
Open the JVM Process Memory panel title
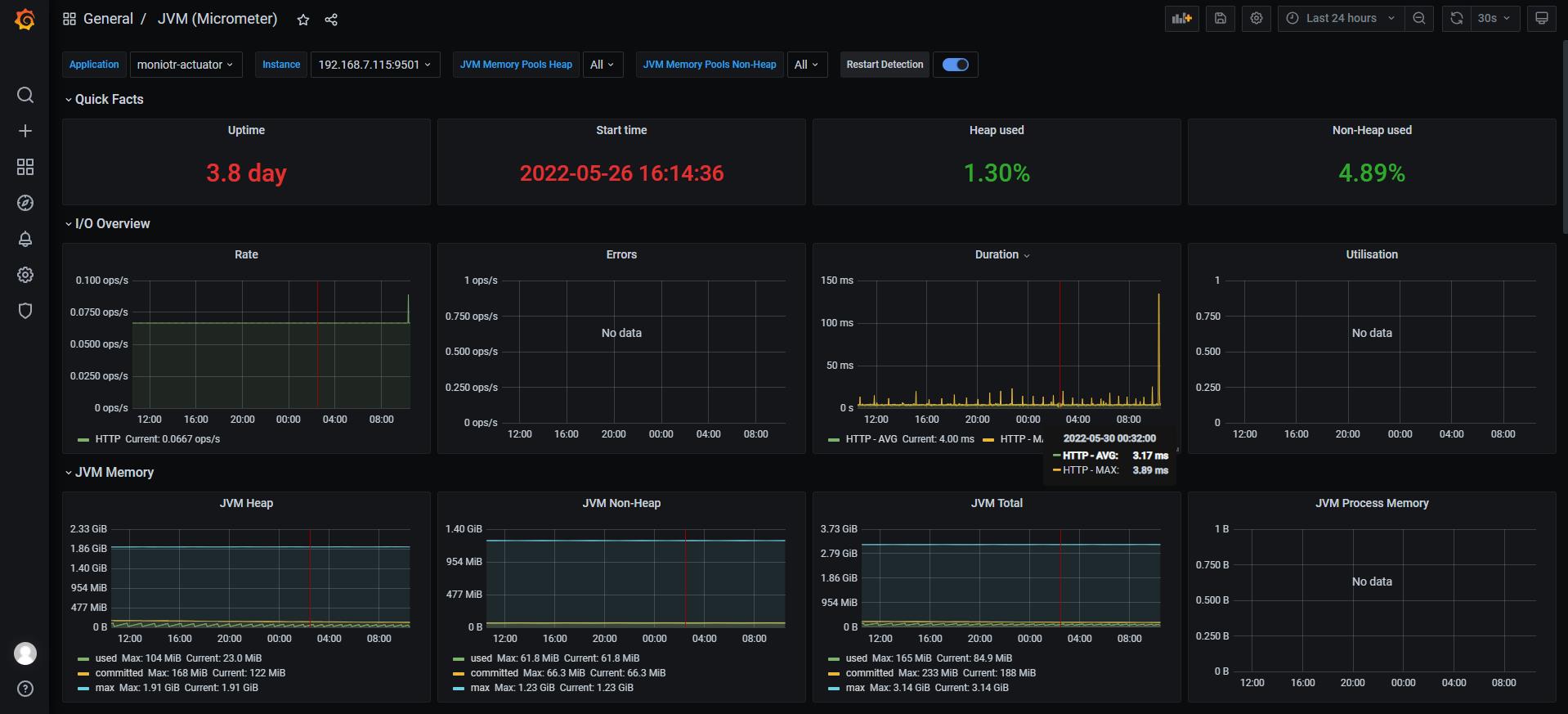pyautogui.click(x=1372, y=503)
